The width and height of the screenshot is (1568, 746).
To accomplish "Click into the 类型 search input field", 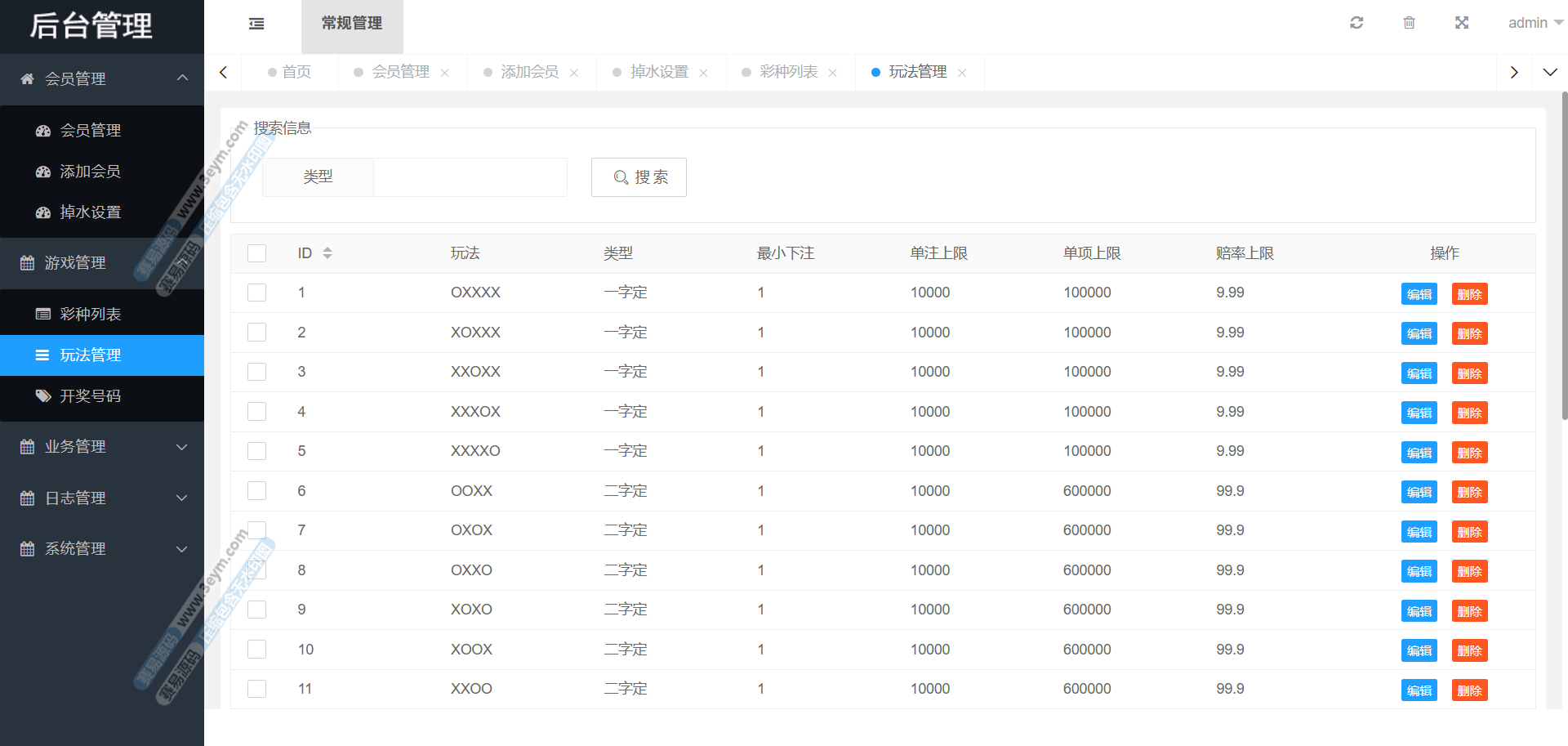I will pyautogui.click(x=470, y=177).
